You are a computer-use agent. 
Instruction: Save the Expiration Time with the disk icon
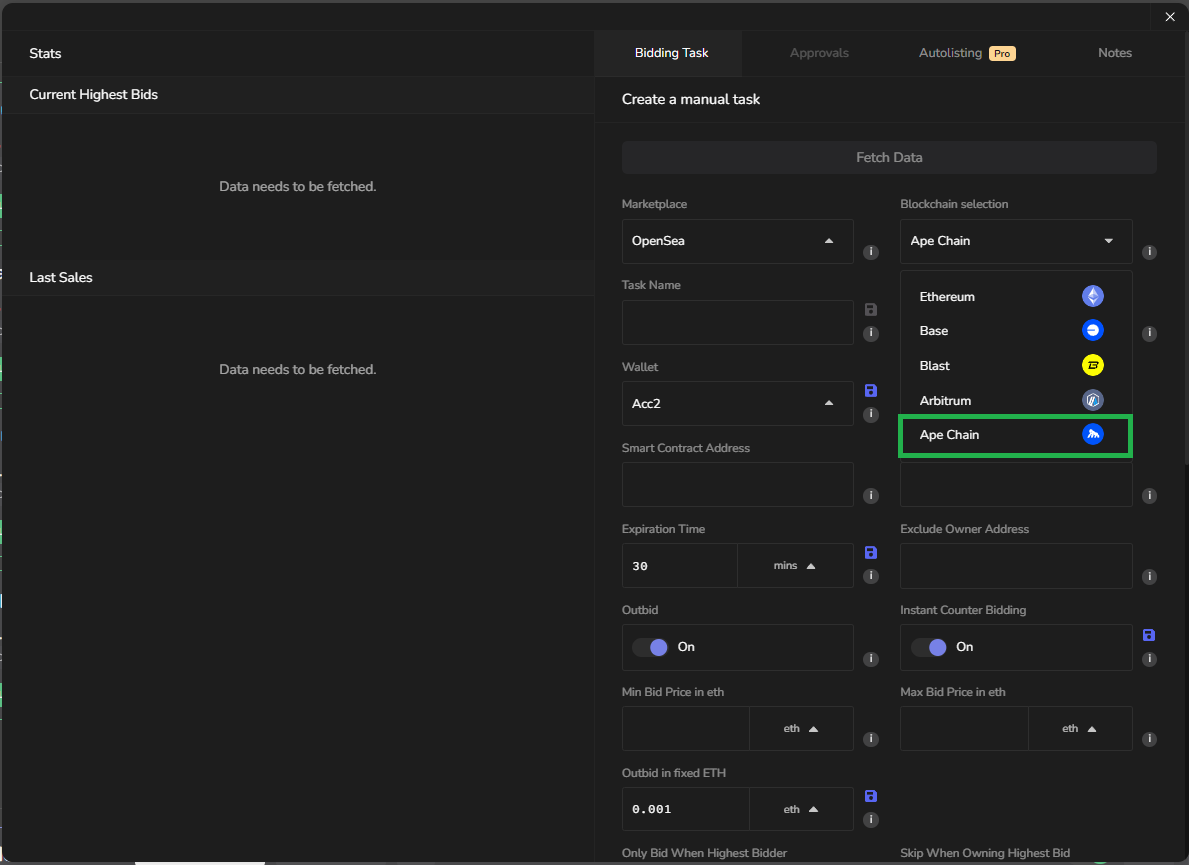(871, 553)
